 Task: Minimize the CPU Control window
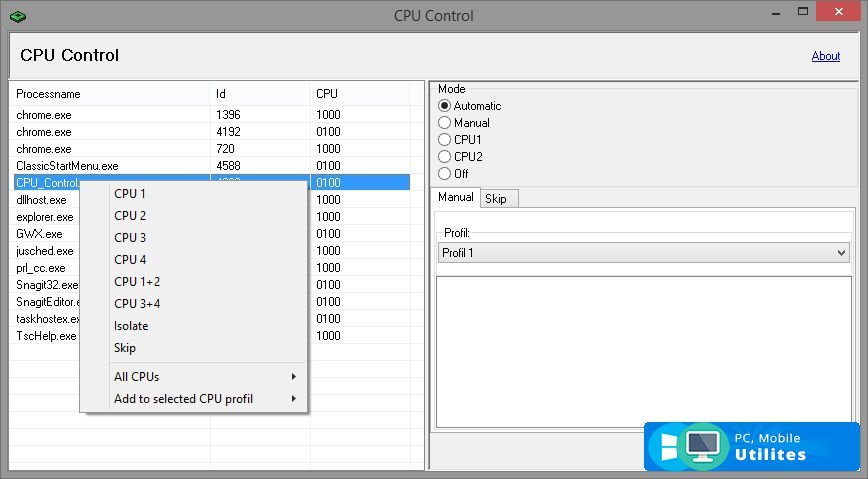pyautogui.click(x=776, y=12)
